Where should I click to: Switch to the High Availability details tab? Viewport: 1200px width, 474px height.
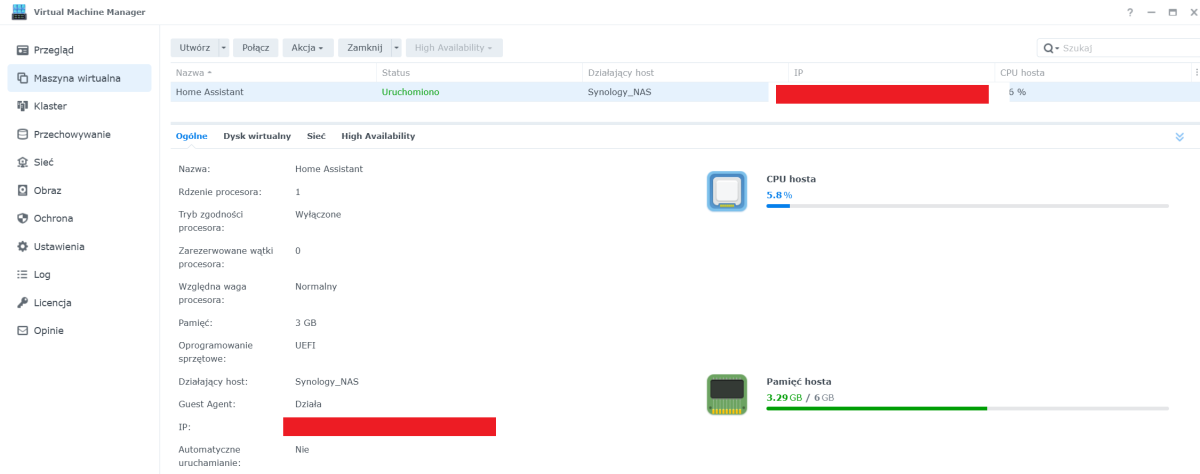pos(377,136)
